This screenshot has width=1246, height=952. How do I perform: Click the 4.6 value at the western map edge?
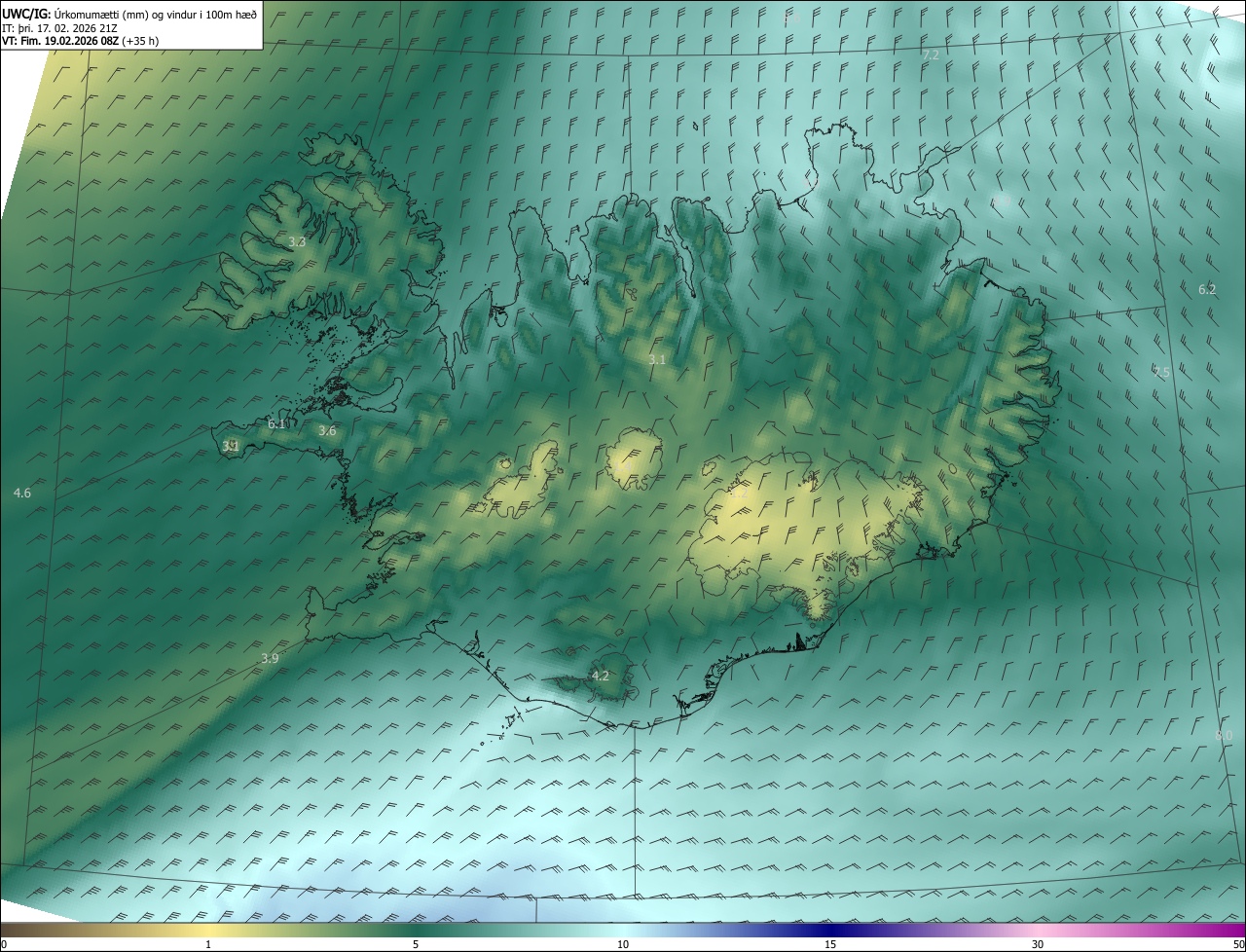(22, 494)
